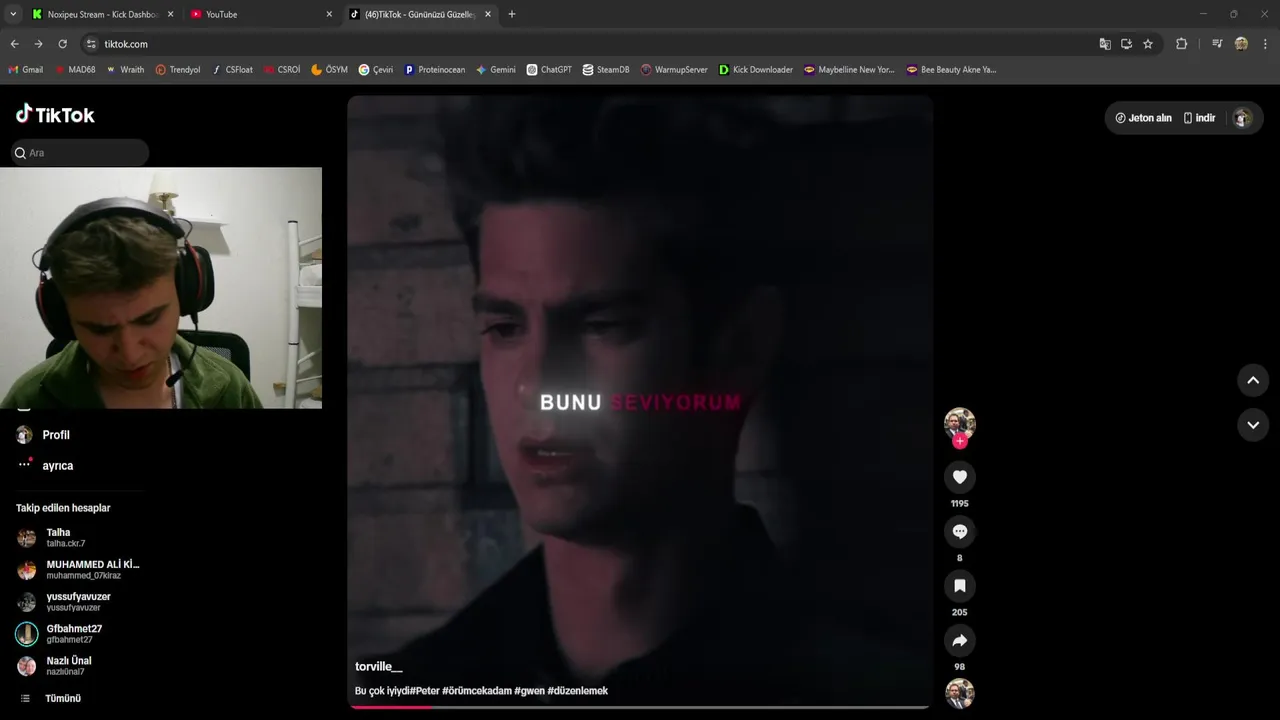Open the CSROİ bookmark
The width and height of the screenshot is (1280, 720).
pos(282,70)
